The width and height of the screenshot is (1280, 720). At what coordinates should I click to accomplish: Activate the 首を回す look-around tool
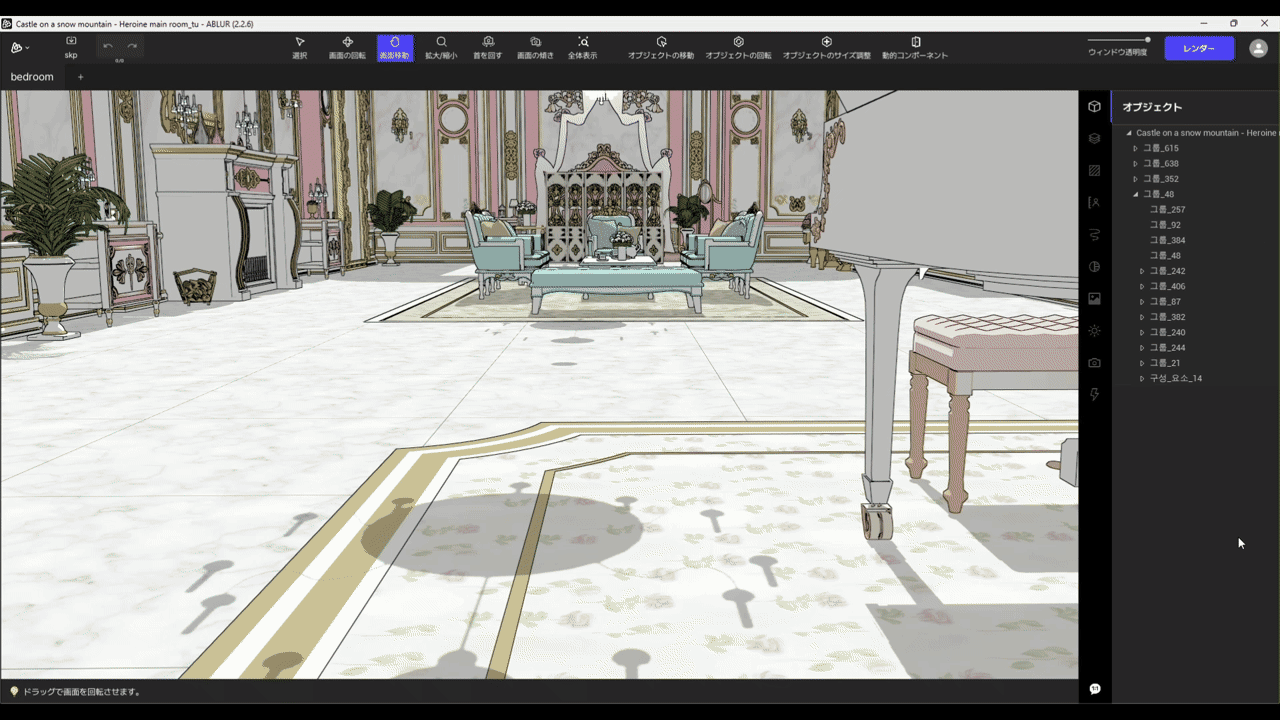coord(488,48)
